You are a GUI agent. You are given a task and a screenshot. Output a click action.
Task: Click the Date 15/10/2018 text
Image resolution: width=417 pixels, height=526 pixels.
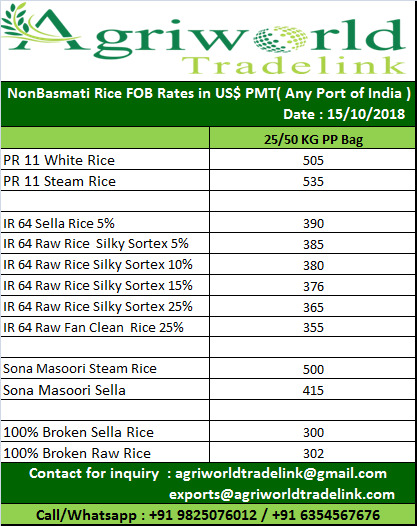coord(344,114)
